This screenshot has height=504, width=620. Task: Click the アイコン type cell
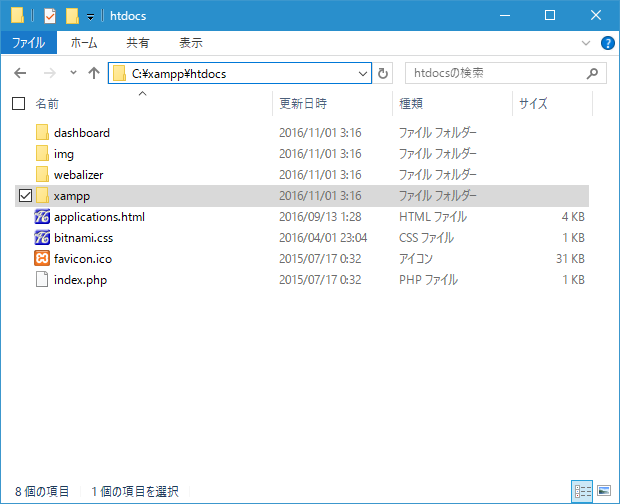point(416,259)
